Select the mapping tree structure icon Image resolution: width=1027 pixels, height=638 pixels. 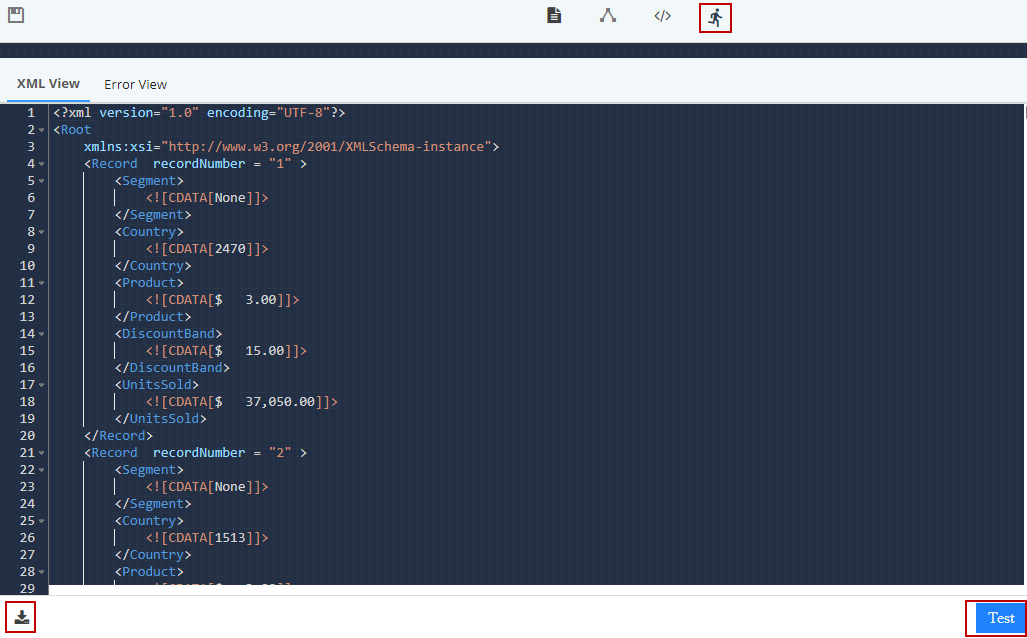[x=607, y=16]
